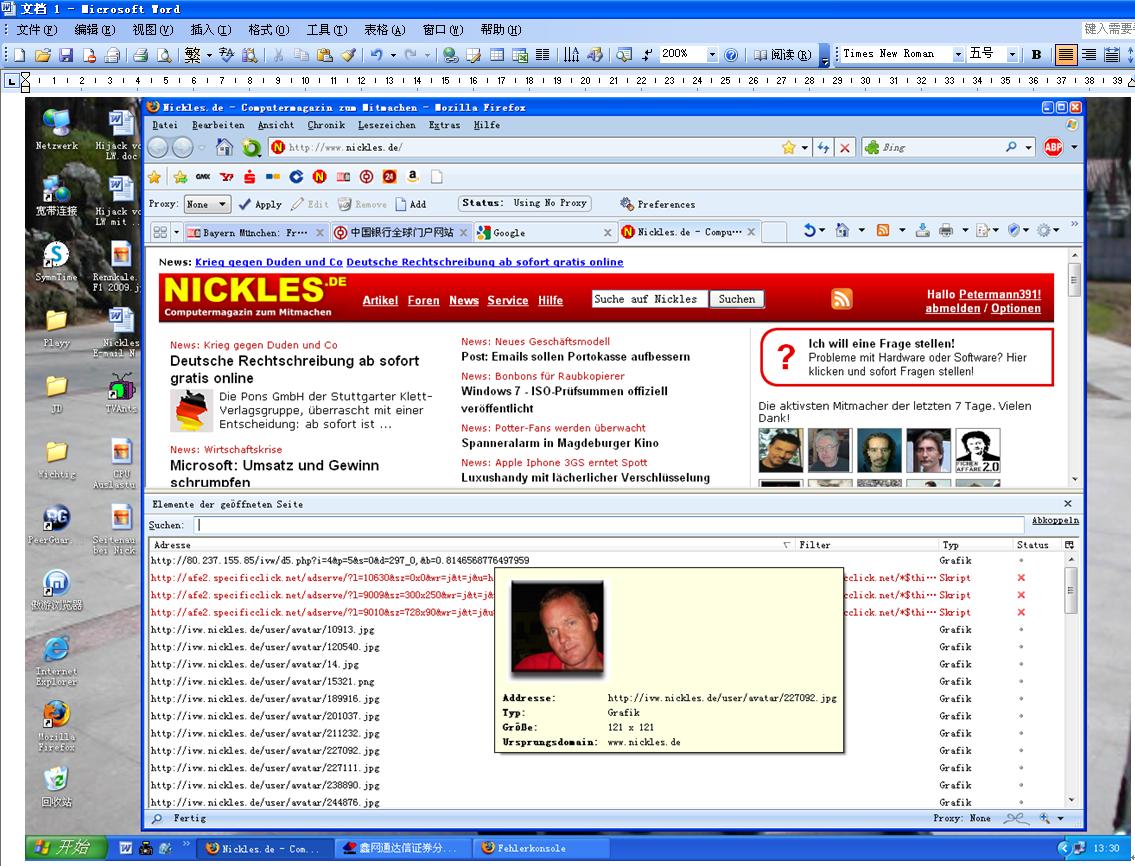Open Tables and Borders pencil icon
The width and height of the screenshot is (1135, 866).
474,55
